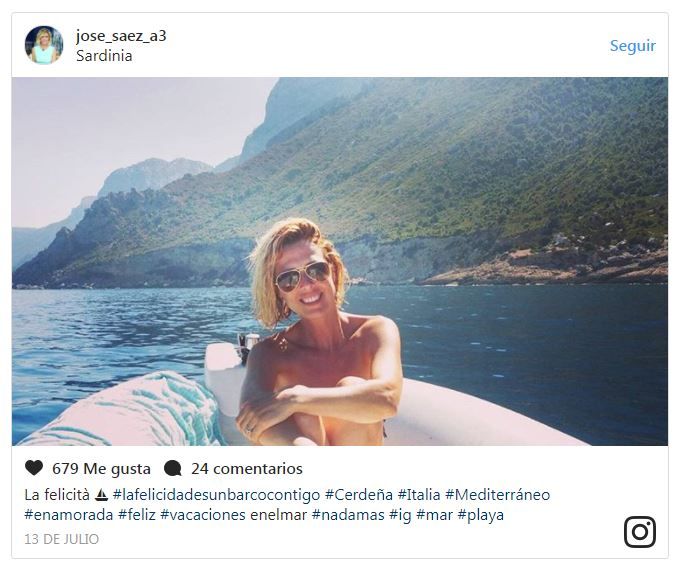
Task: Open the #Cerdeña hashtag
Action: pos(359,495)
